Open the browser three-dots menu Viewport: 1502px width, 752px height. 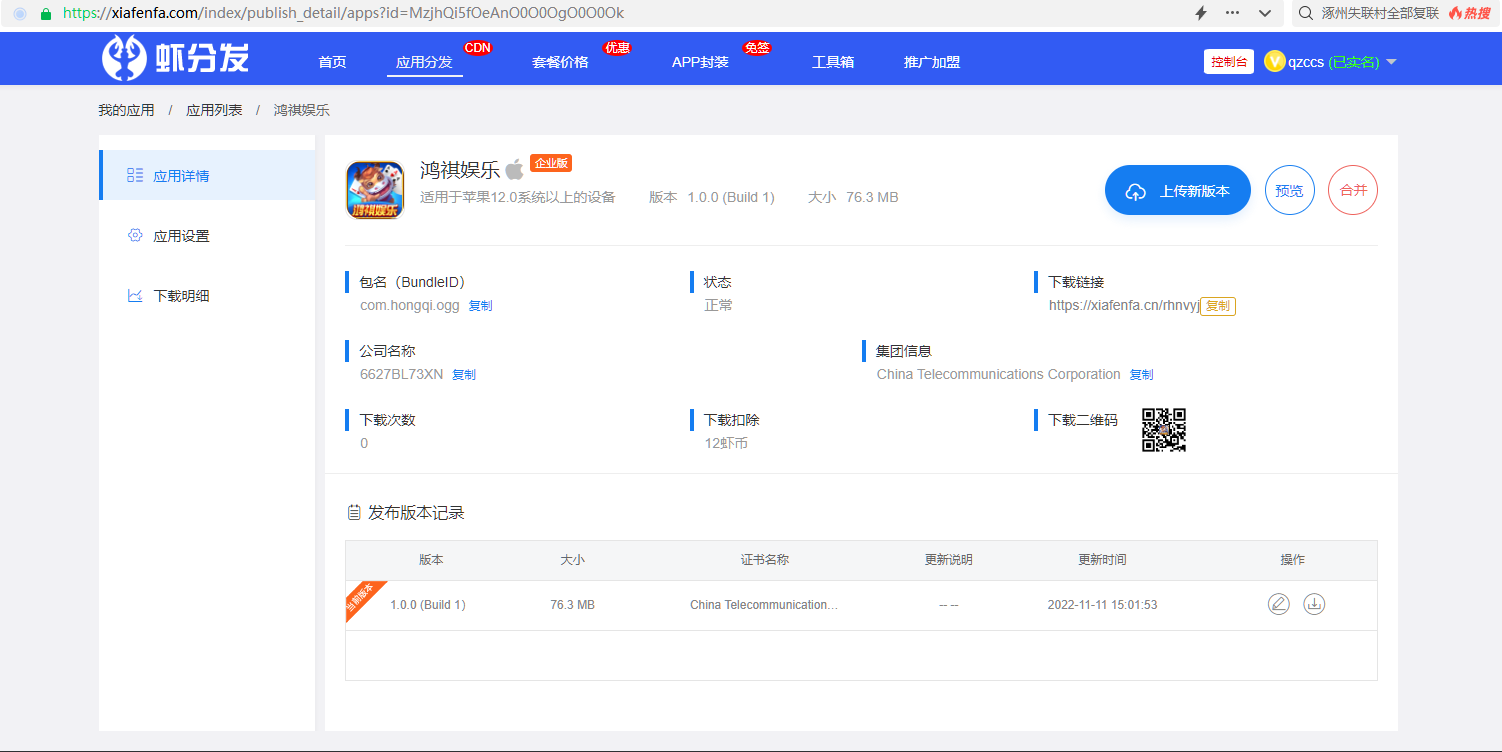[1232, 13]
